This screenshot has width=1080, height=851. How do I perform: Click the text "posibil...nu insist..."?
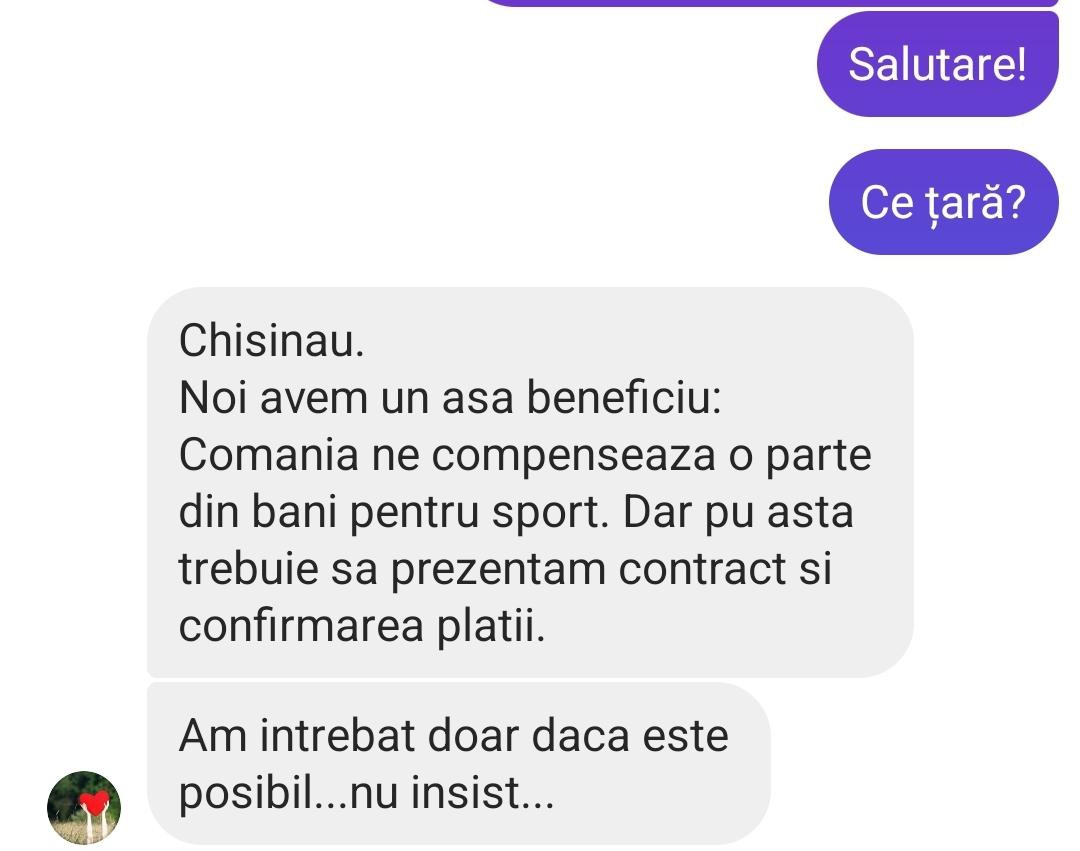366,792
